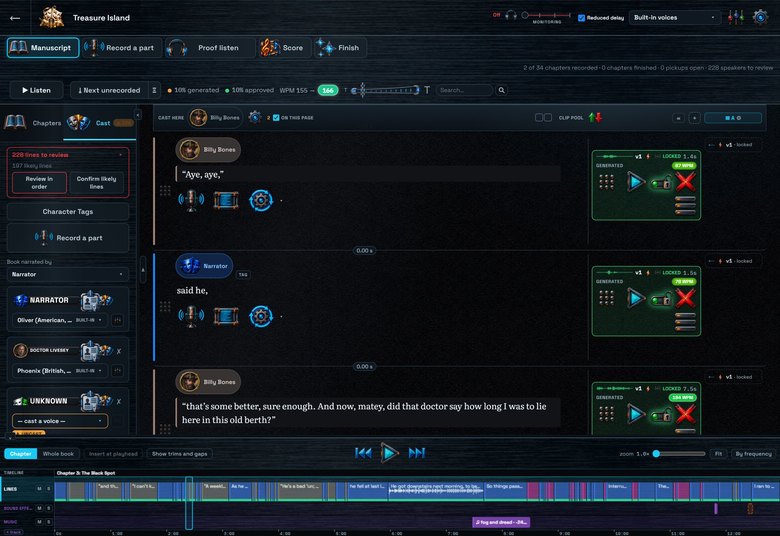
Task: Click Review in order button
Action: click(39, 183)
